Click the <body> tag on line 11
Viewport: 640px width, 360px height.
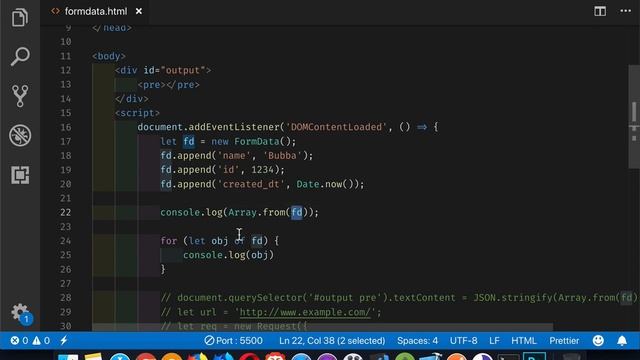pos(109,56)
